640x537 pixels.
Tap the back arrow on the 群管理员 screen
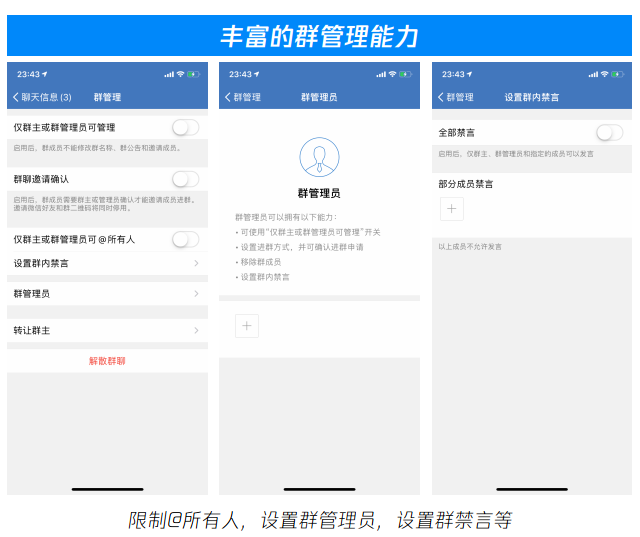[x=228, y=97]
